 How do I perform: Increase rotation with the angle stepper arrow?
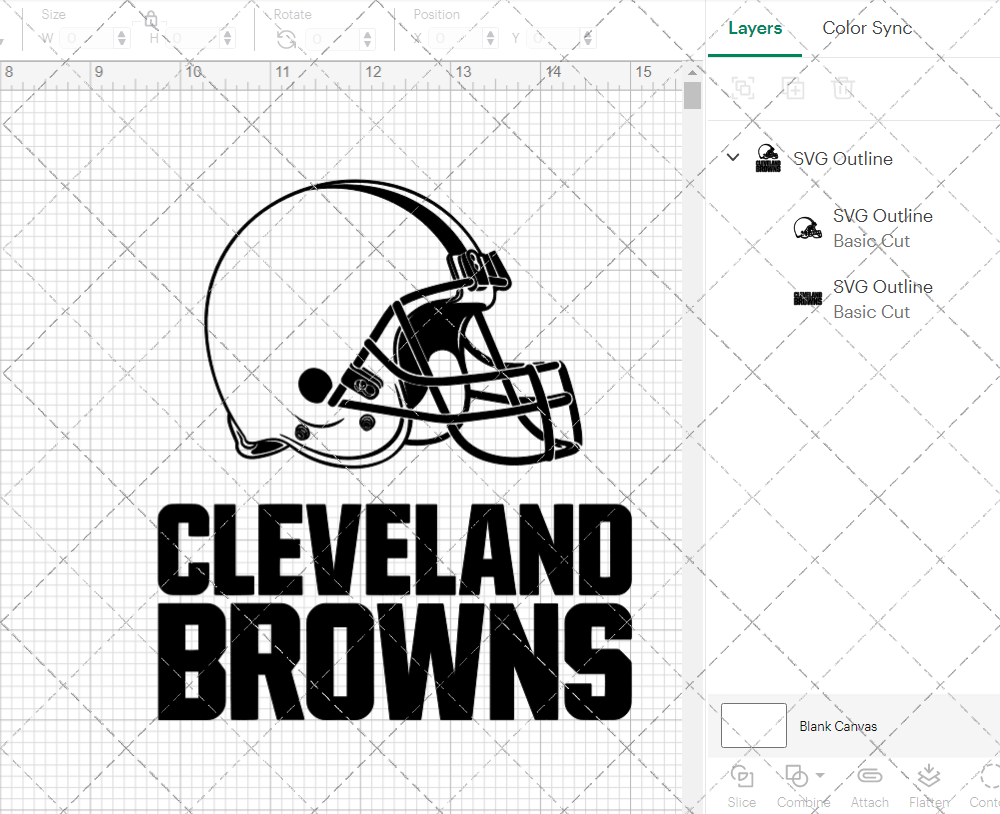pos(367,33)
